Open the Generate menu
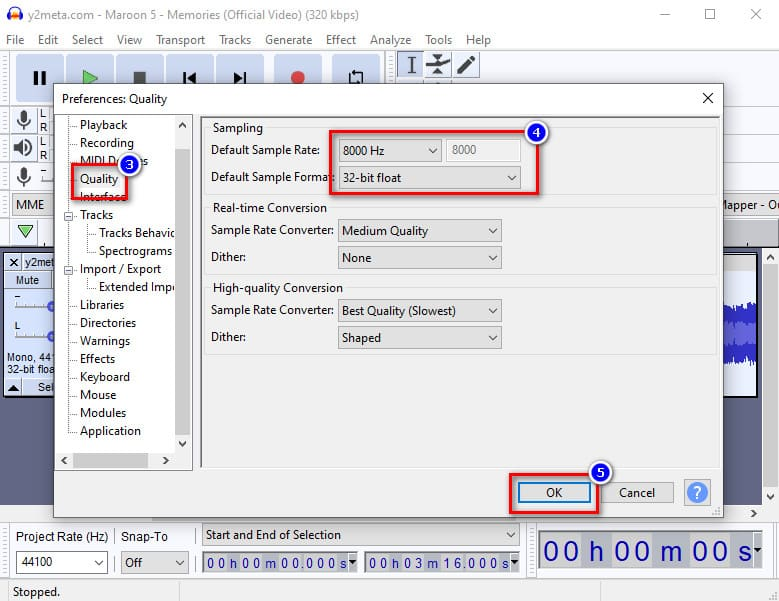The image size is (779, 601). 288,39
